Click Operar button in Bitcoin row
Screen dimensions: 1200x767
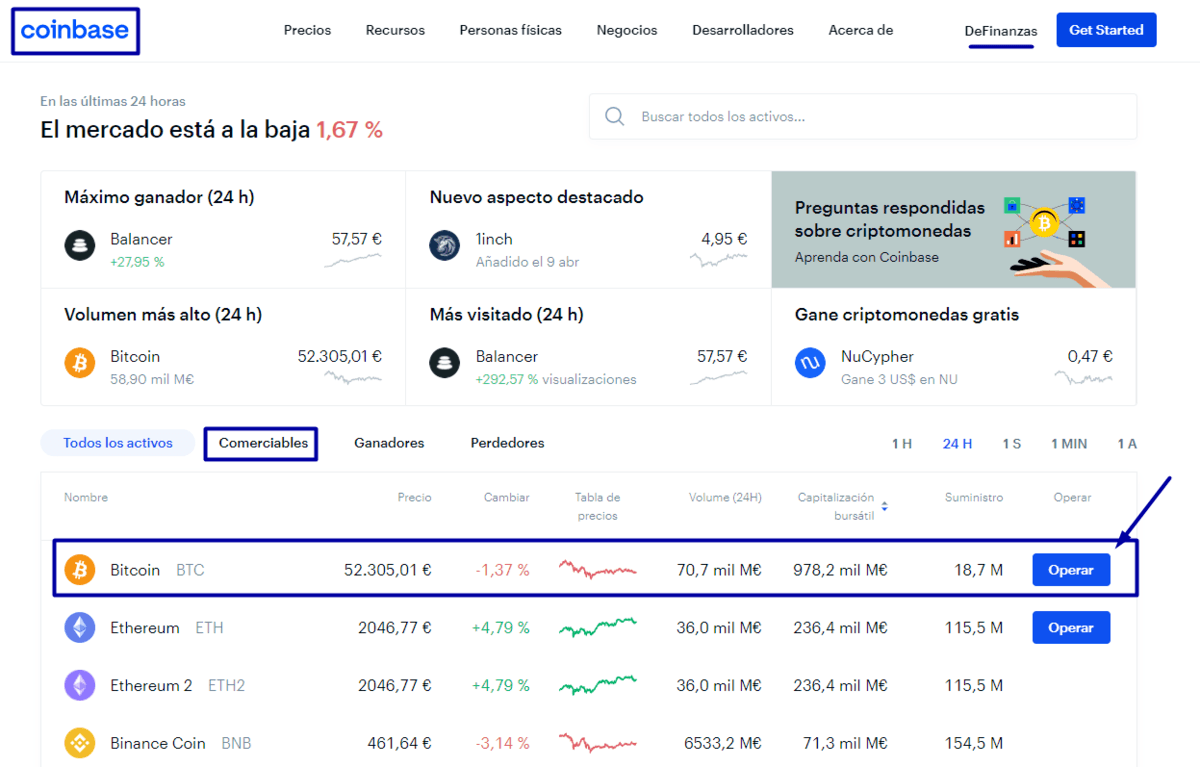pyautogui.click(x=1071, y=570)
